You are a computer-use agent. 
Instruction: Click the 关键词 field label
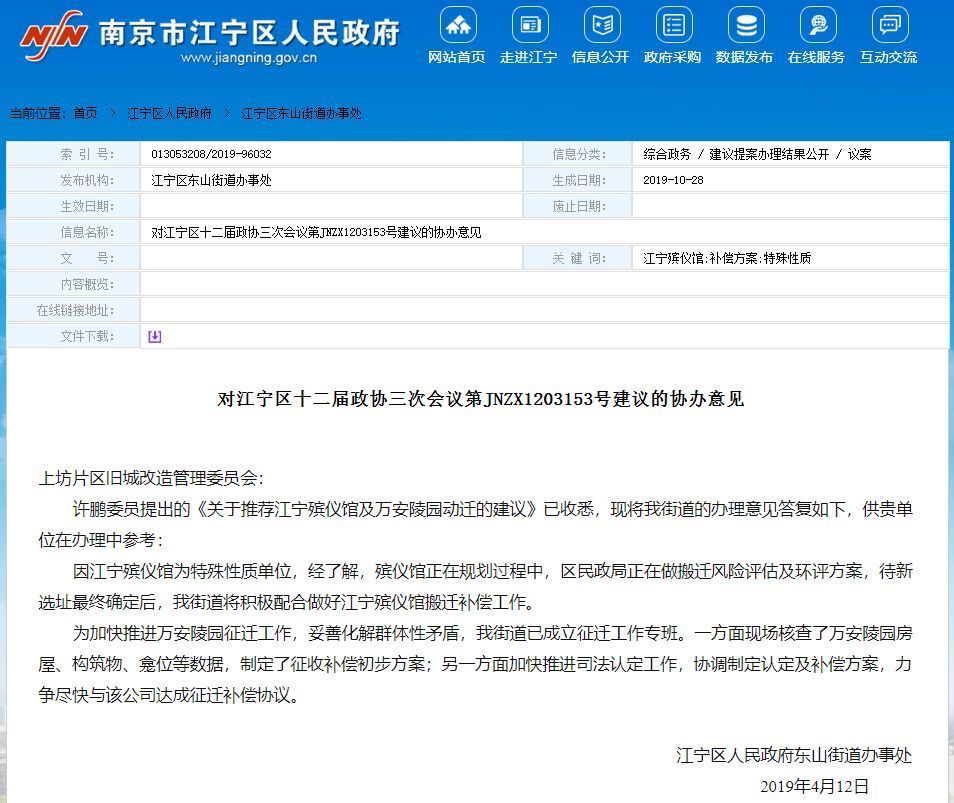579,259
